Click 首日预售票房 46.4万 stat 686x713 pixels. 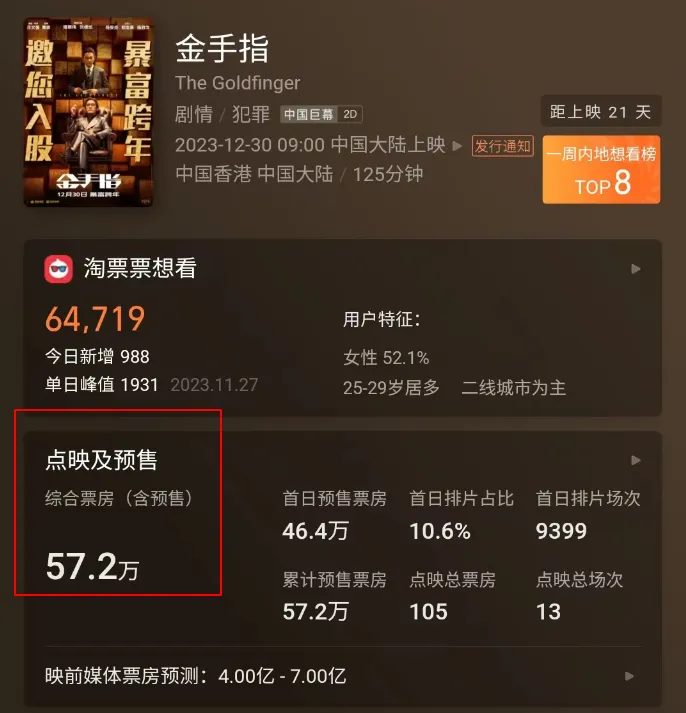[335, 516]
